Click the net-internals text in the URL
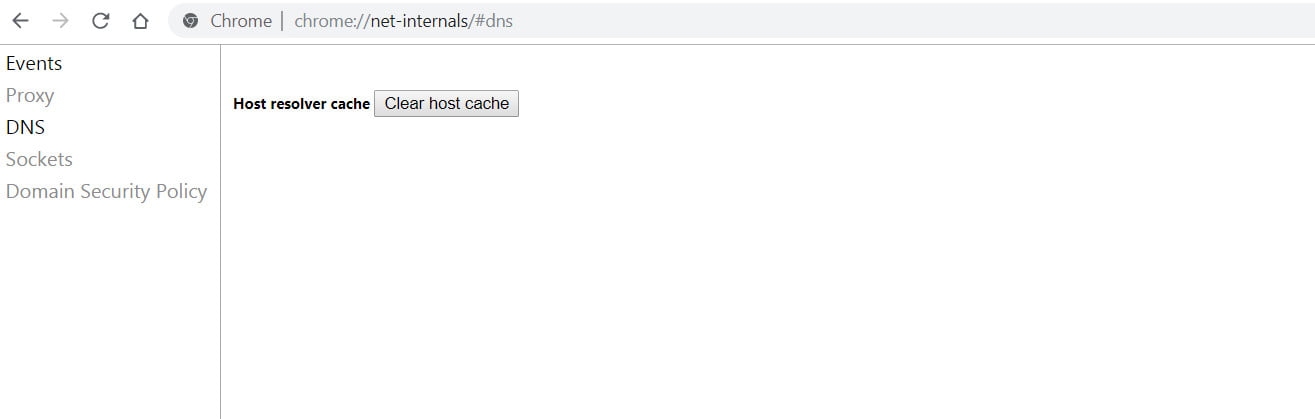This screenshot has width=1315, height=419. pyautogui.click(x=417, y=21)
